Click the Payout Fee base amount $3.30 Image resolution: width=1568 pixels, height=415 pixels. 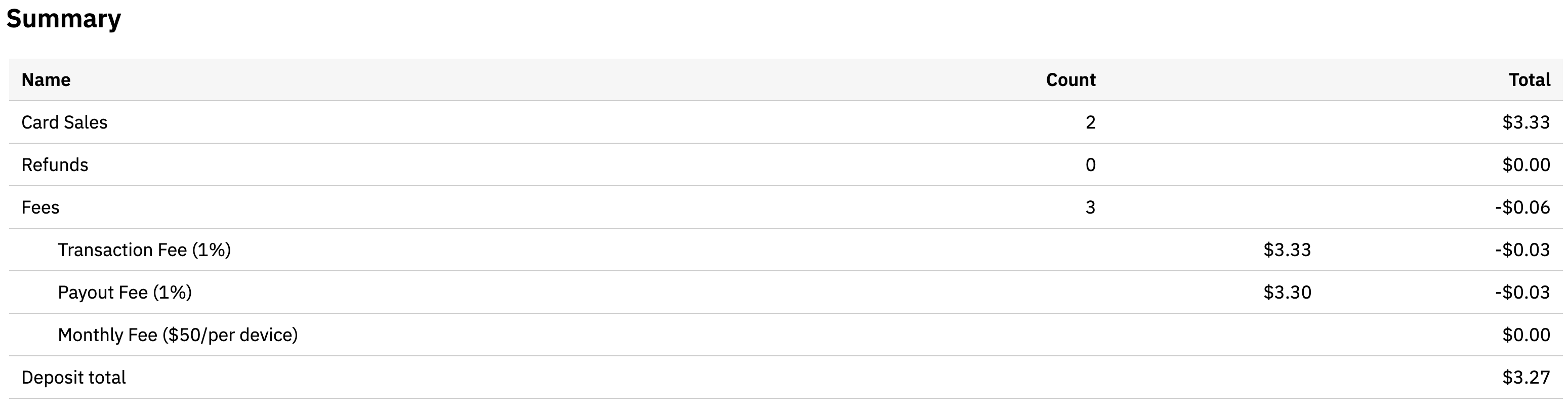coord(1287,293)
